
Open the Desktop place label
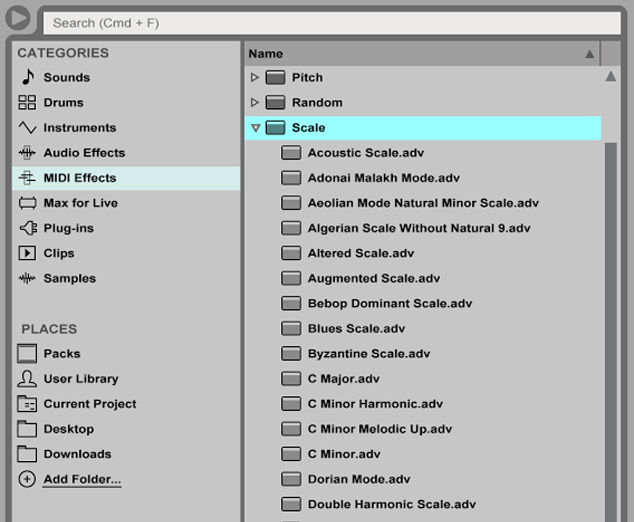(x=69, y=429)
